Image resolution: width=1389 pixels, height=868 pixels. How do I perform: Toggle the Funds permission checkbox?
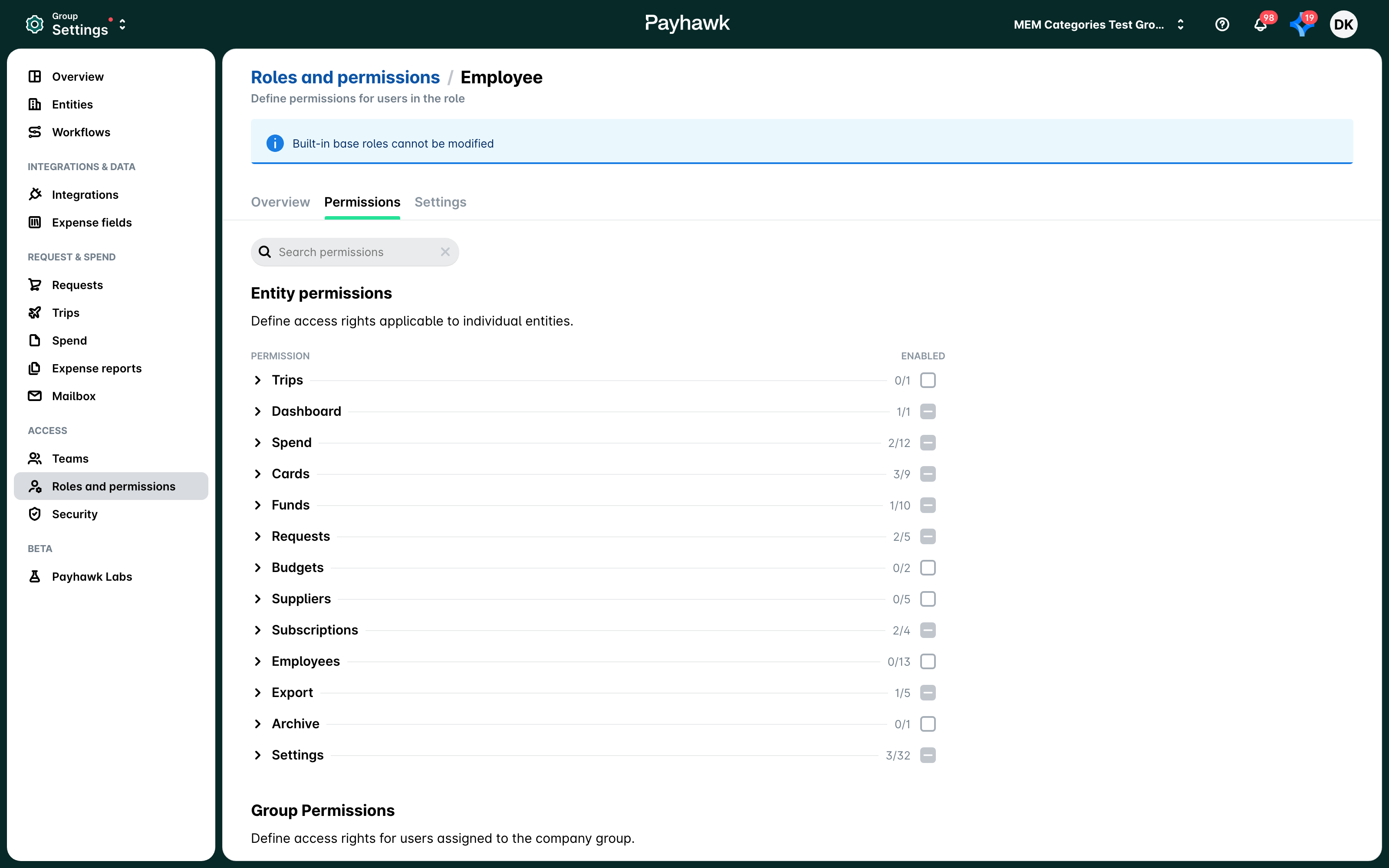point(928,505)
